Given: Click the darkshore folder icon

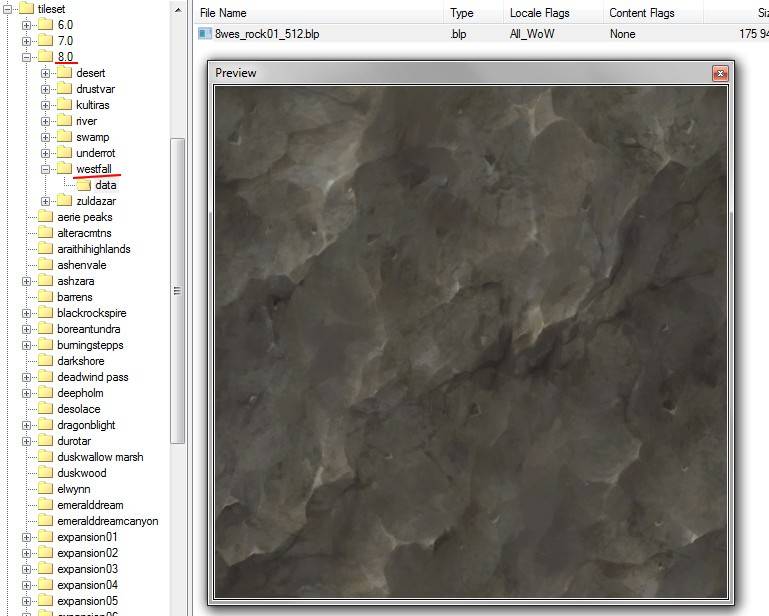Looking at the screenshot, I should point(45,361).
